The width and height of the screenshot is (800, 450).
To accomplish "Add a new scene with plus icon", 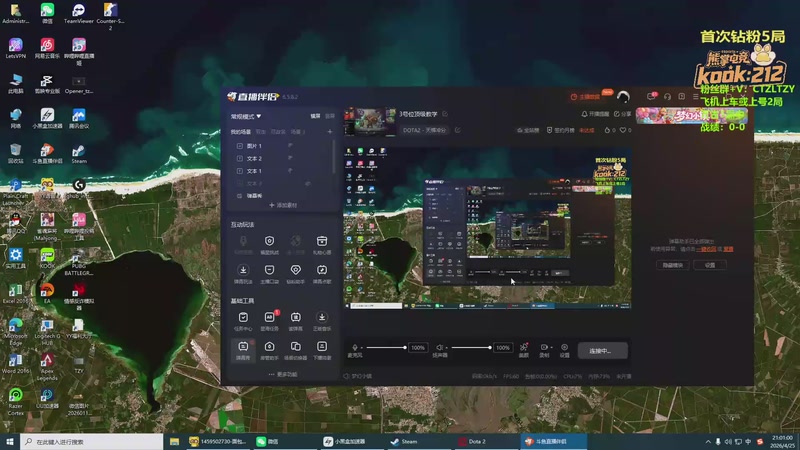I will click(x=330, y=132).
